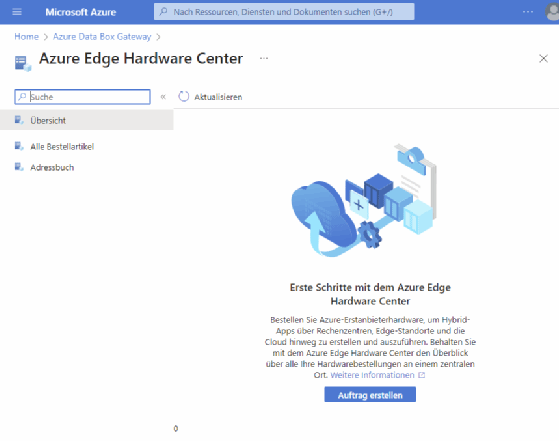Click the external link icon after Weitere Informationen
559x441 pixels.
[421, 375]
